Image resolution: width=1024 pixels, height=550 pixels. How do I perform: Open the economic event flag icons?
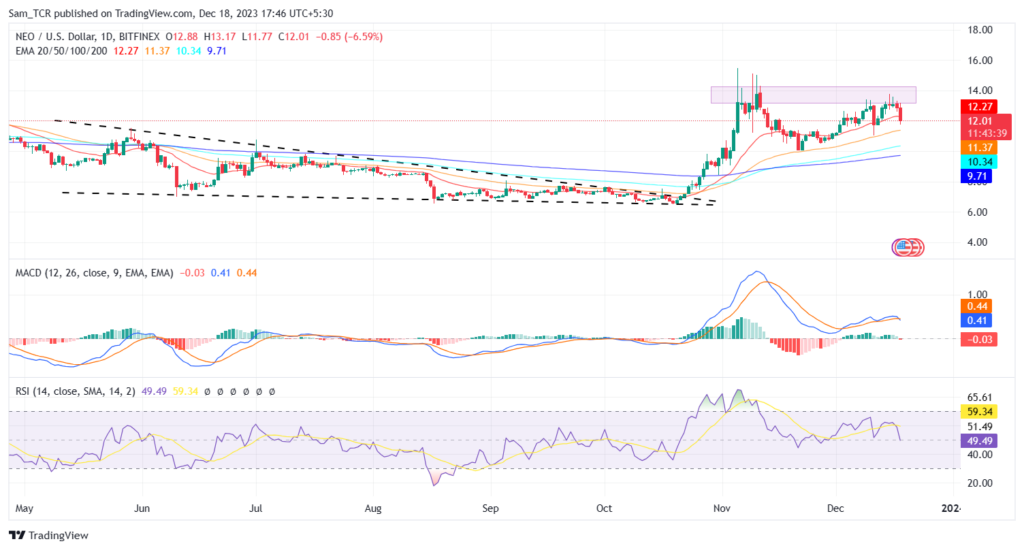tap(908, 247)
